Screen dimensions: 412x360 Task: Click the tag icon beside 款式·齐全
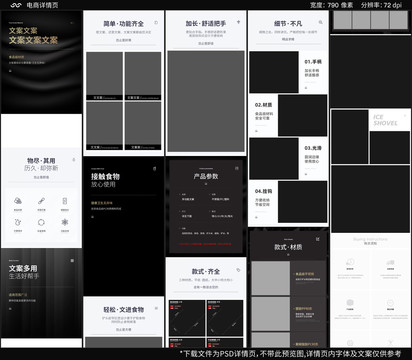[238, 270]
